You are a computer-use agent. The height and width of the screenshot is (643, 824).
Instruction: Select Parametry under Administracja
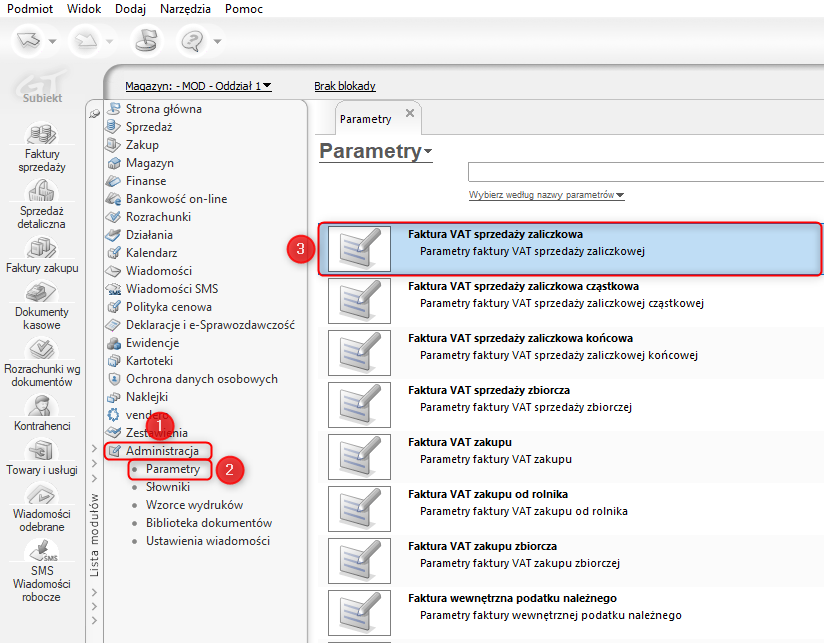point(171,469)
